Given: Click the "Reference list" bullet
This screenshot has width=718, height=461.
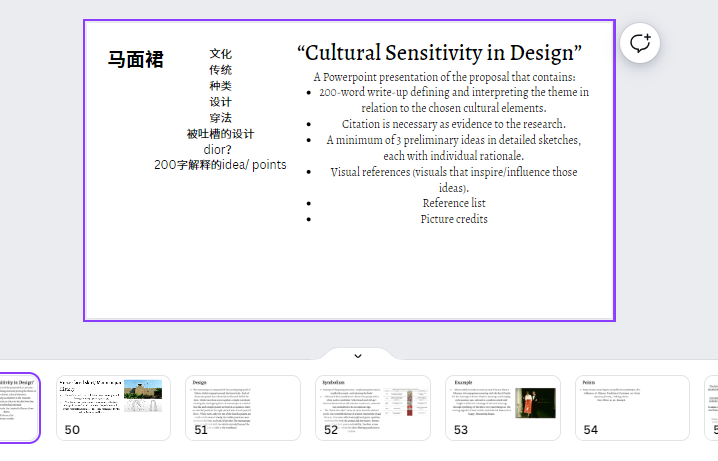Looking at the screenshot, I should [x=454, y=203].
